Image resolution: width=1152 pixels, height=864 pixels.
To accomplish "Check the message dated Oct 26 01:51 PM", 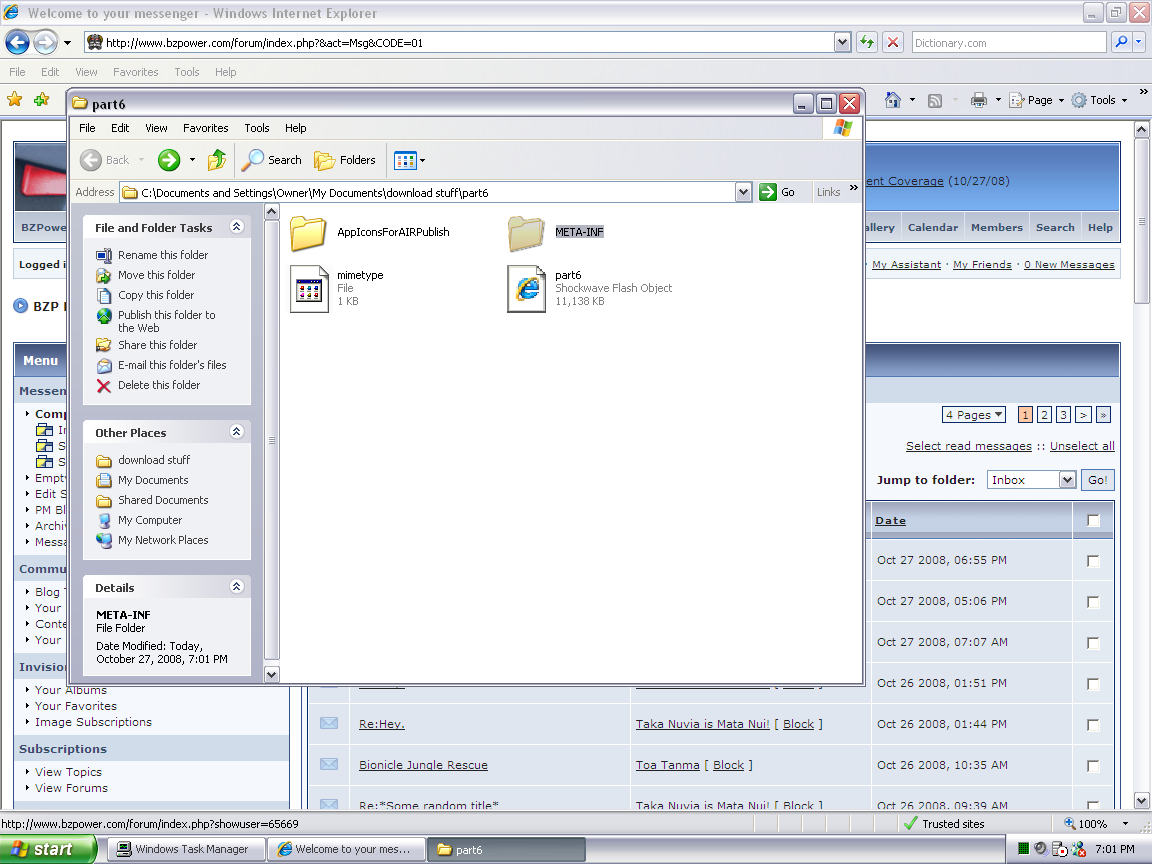I will coord(1093,684).
